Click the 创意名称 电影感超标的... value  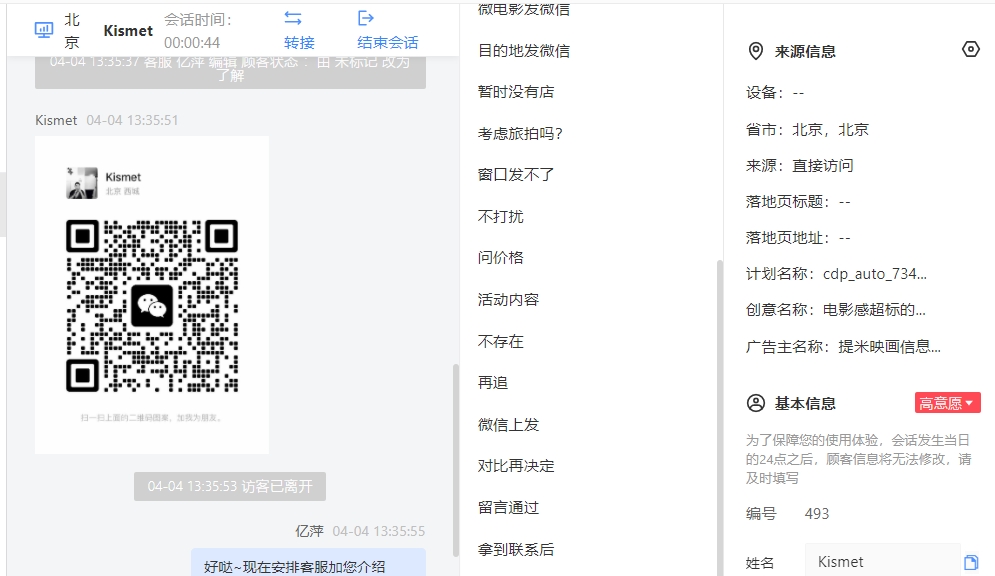[874, 310]
